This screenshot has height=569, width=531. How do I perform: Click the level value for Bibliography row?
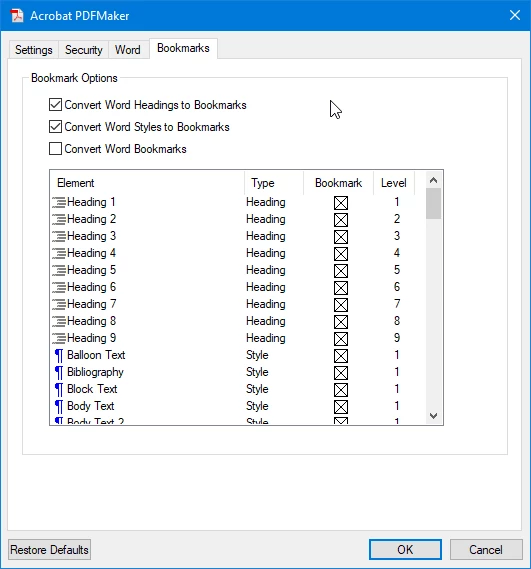coord(397,372)
